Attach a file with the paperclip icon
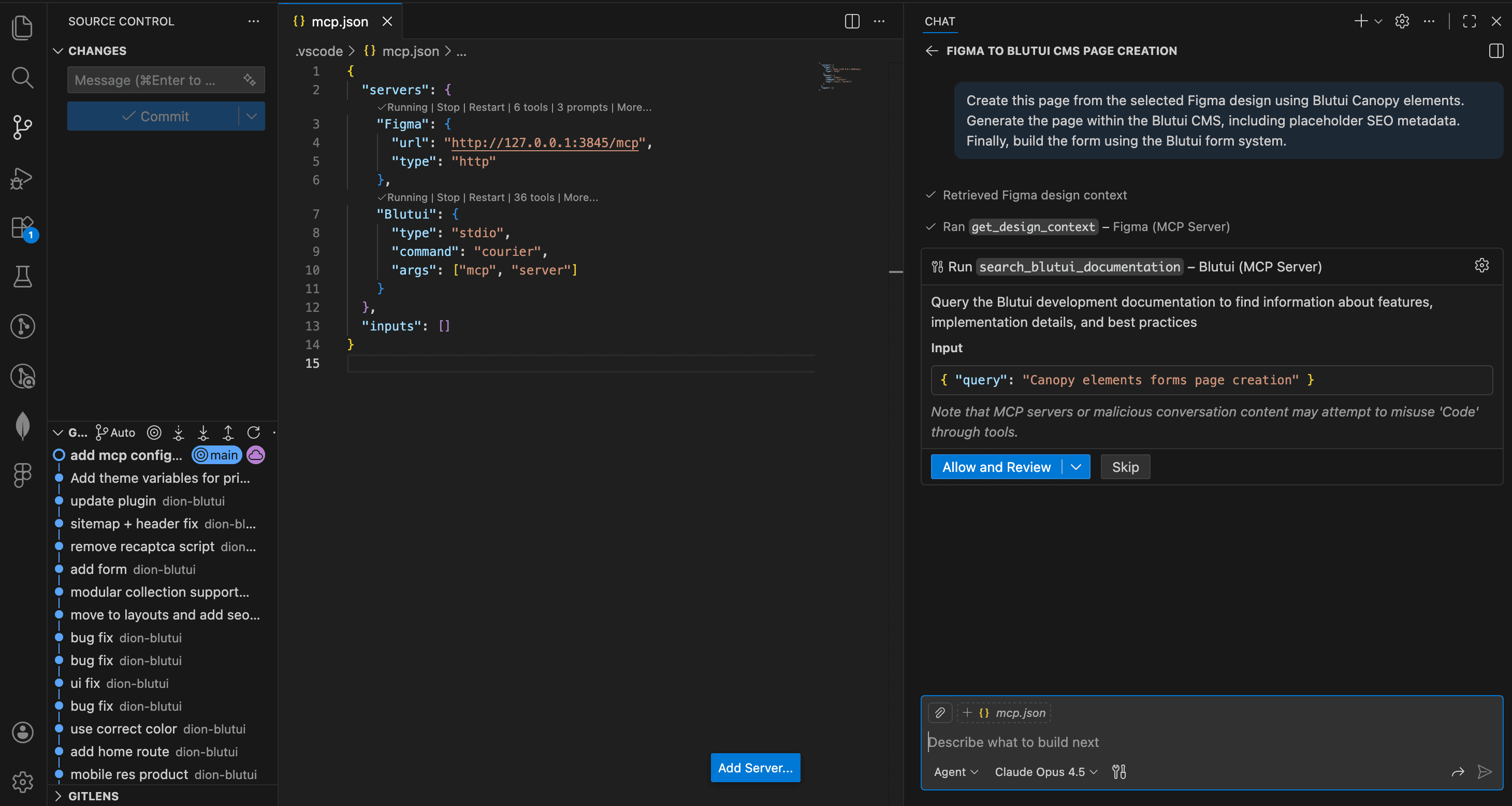1512x806 pixels. click(x=939, y=713)
